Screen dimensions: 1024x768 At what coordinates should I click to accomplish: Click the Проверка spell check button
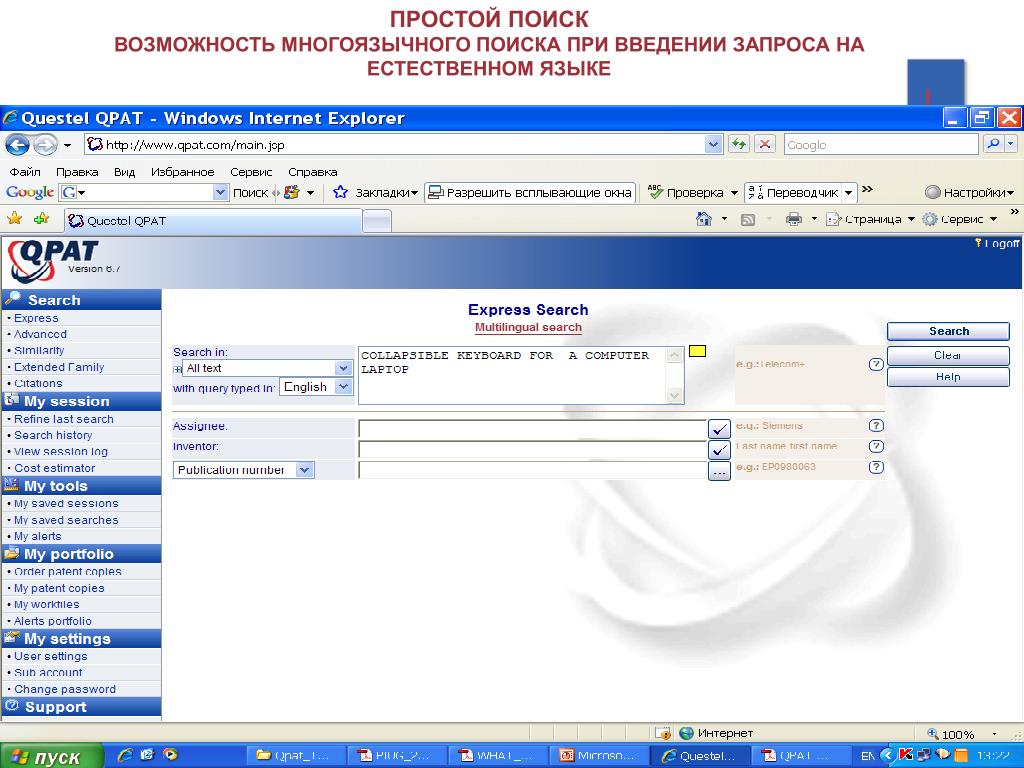(686, 193)
